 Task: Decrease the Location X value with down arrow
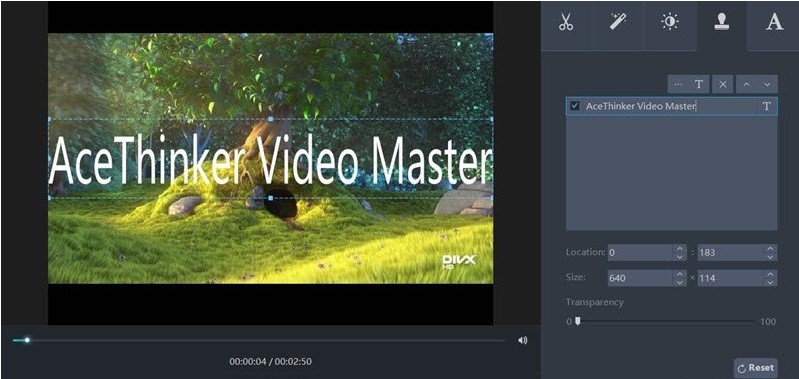coord(680,257)
